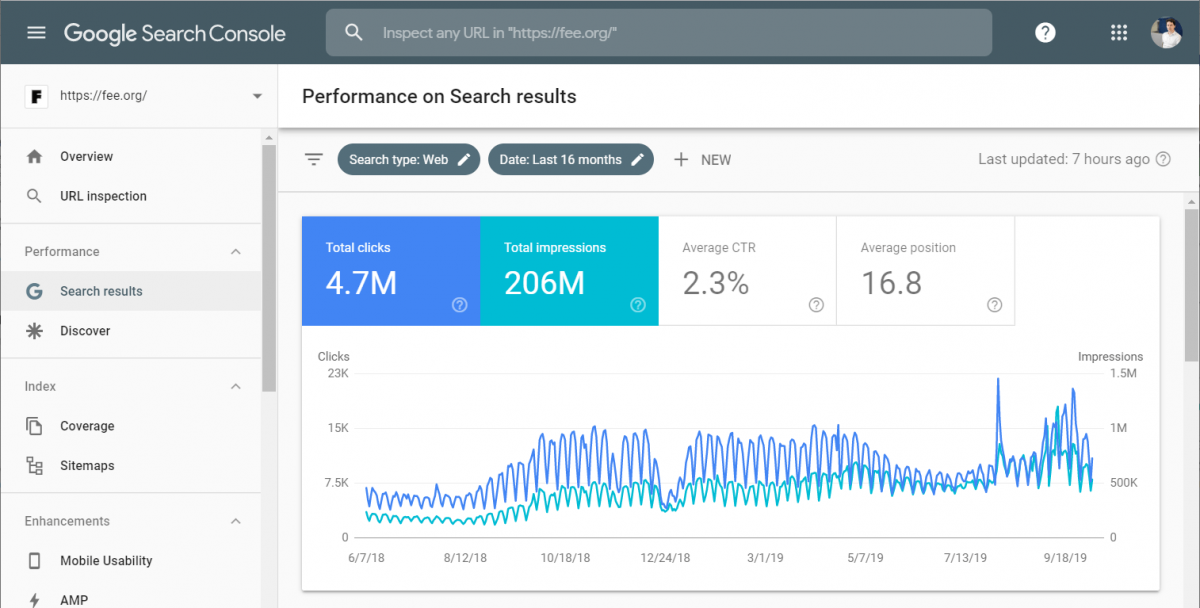Click help icon on Average CTR card
The image size is (1200, 608).
(816, 305)
